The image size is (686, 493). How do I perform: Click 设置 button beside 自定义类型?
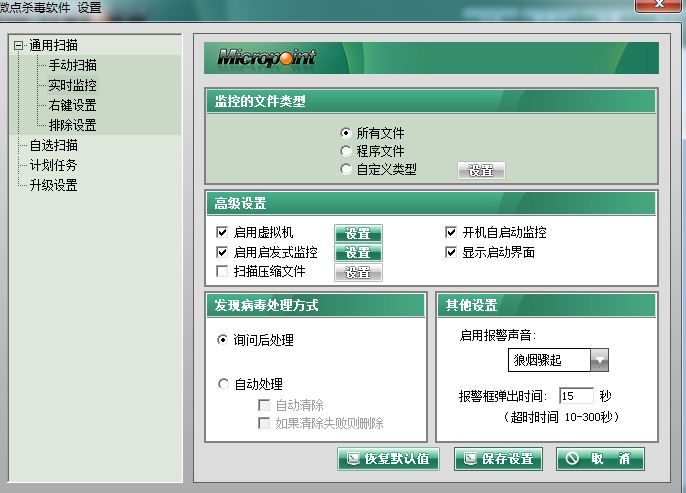tap(481, 171)
